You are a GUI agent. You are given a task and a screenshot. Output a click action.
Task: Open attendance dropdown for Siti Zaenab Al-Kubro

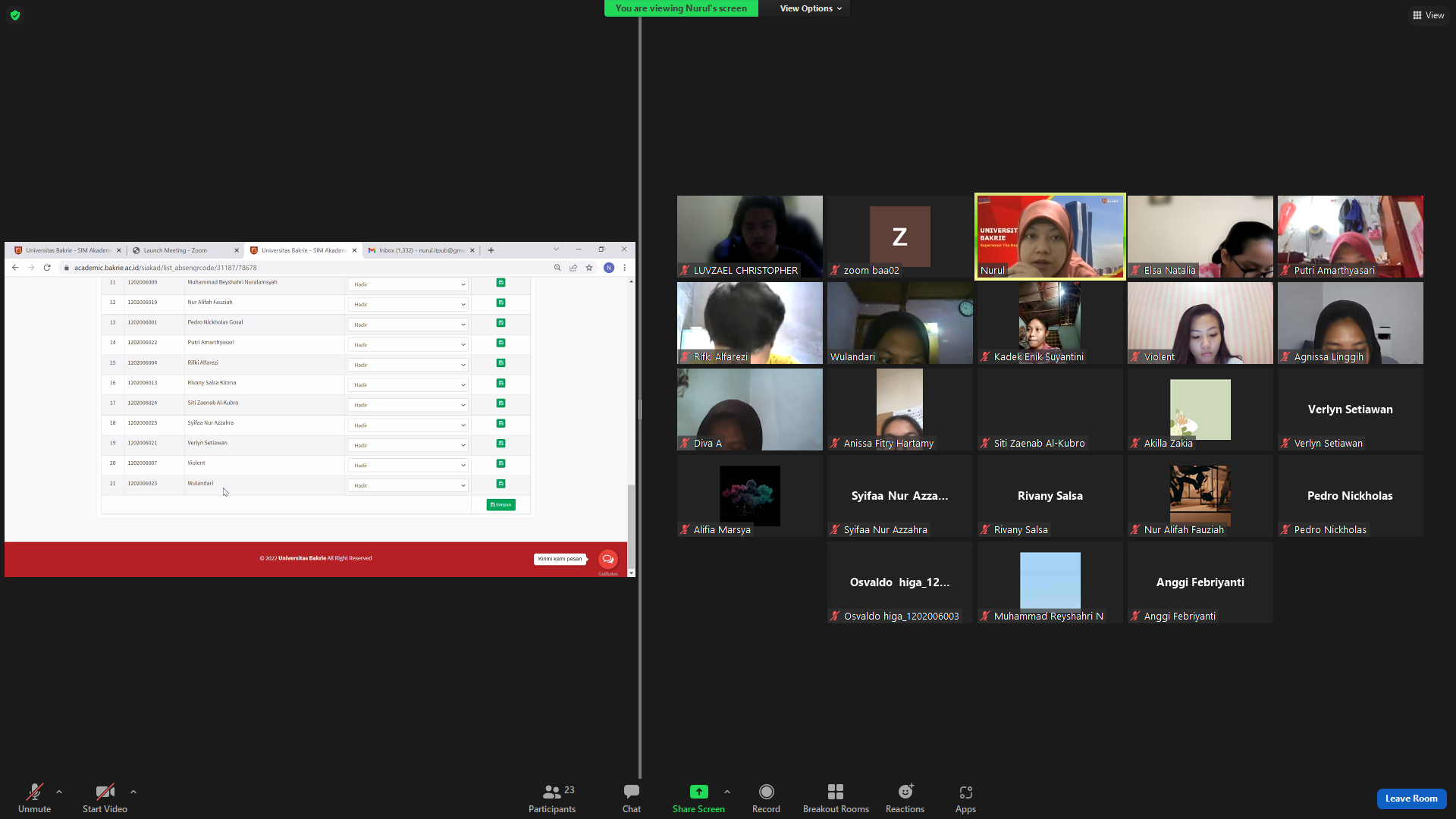click(409, 405)
